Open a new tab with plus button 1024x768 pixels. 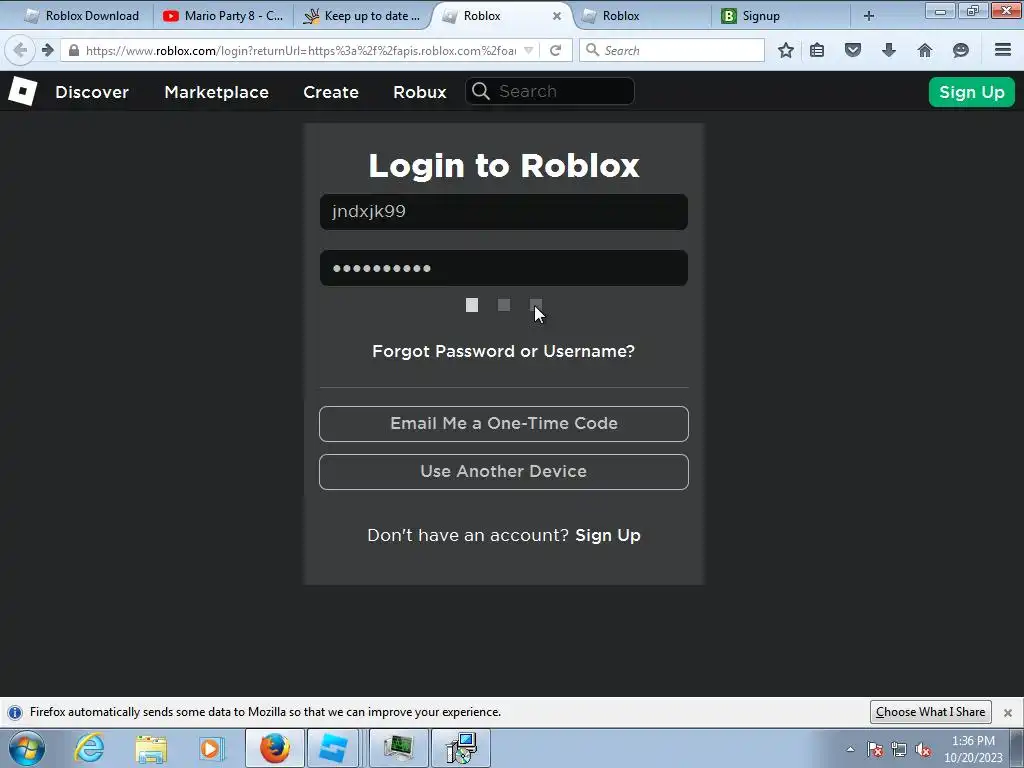pos(869,16)
